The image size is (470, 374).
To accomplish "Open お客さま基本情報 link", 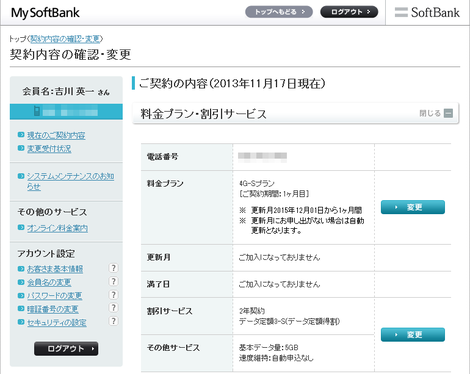I will [x=55, y=269].
